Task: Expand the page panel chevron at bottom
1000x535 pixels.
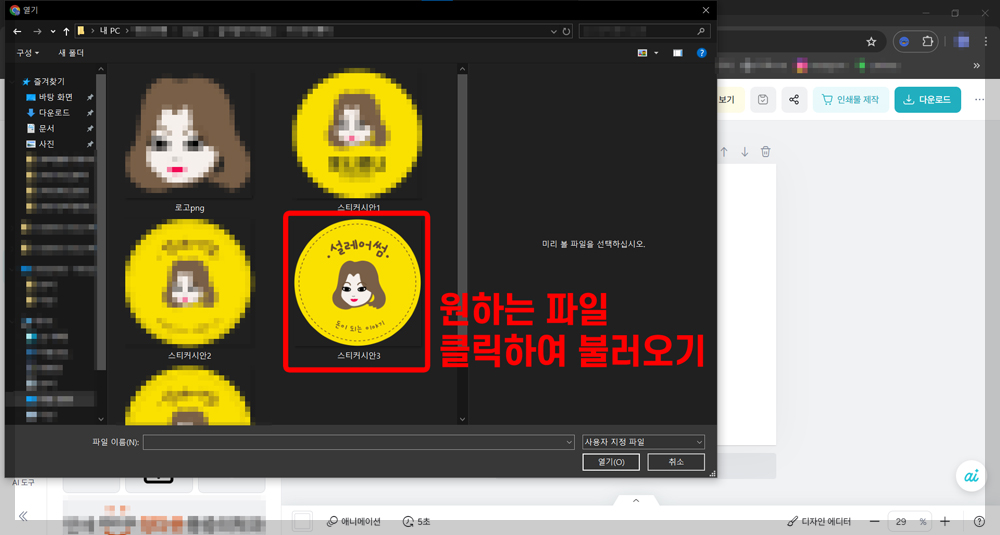Action: pos(636,501)
